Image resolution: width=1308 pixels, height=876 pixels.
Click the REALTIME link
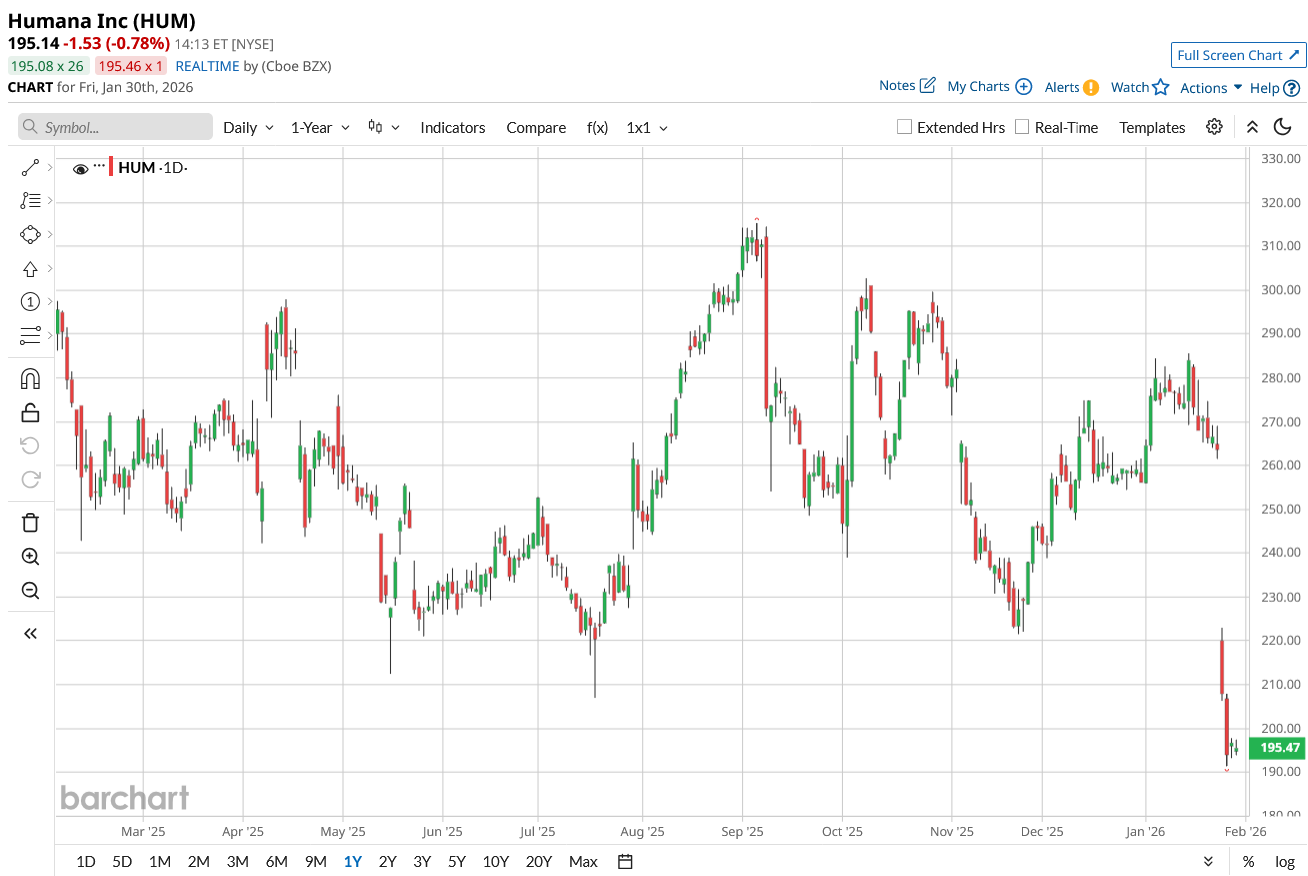click(207, 66)
